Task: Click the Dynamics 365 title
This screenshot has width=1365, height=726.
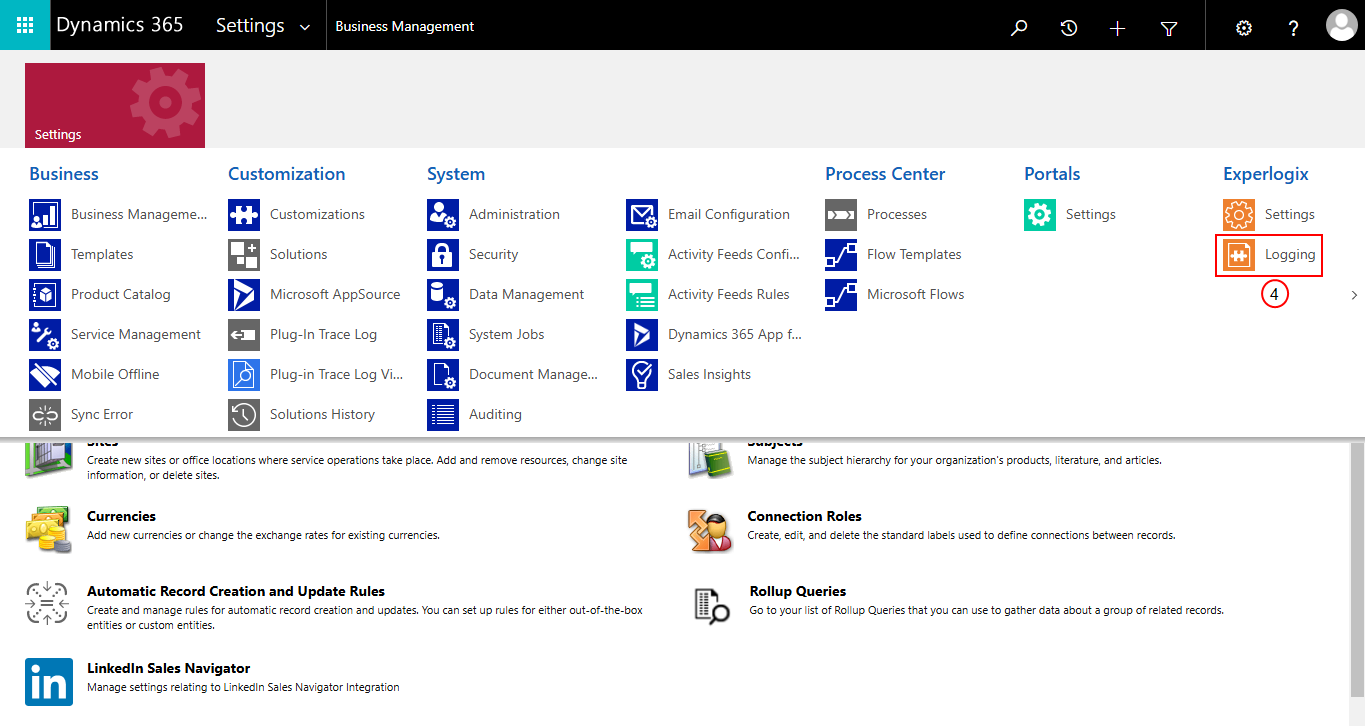Action: [120, 25]
